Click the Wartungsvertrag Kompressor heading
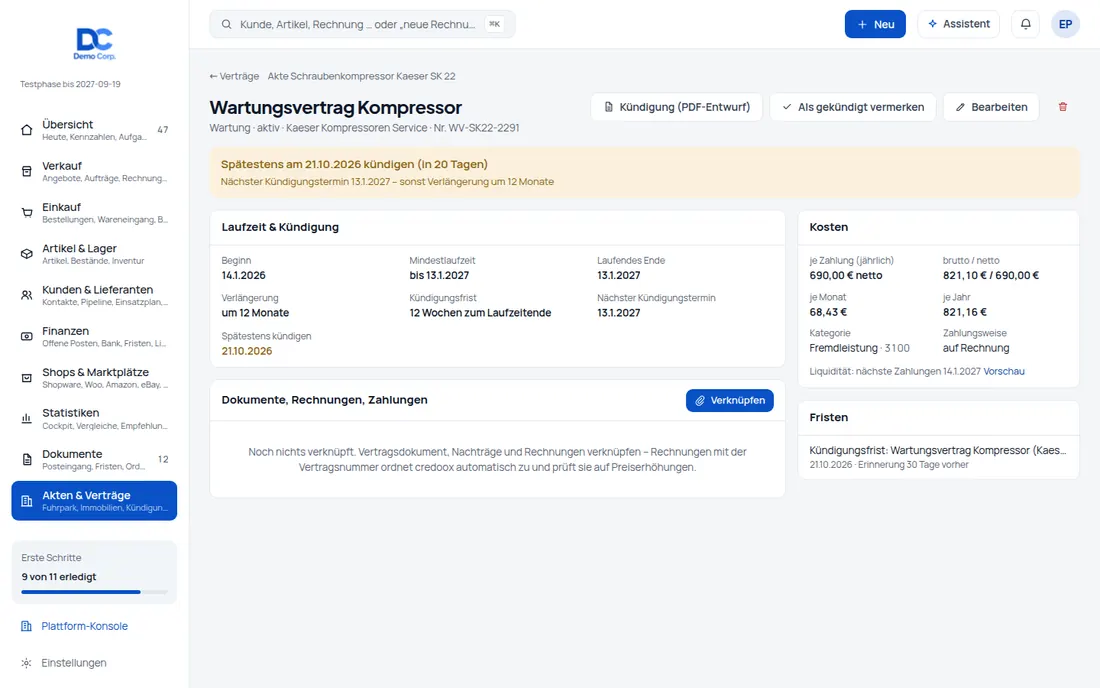 click(x=336, y=107)
